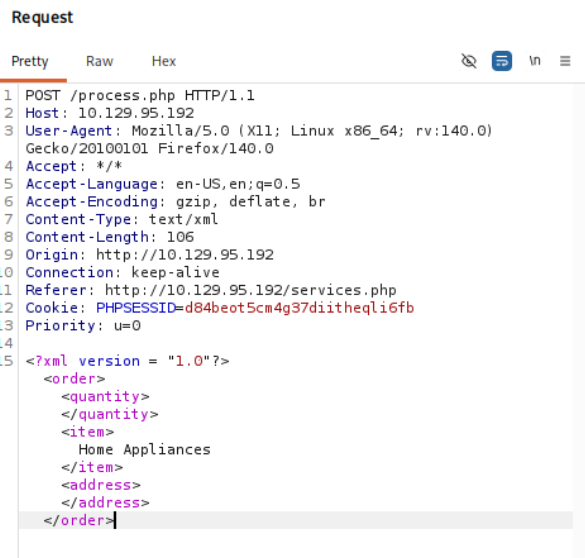This screenshot has width=585, height=558.
Task: Click the opening <address> tag
Action: (101, 485)
